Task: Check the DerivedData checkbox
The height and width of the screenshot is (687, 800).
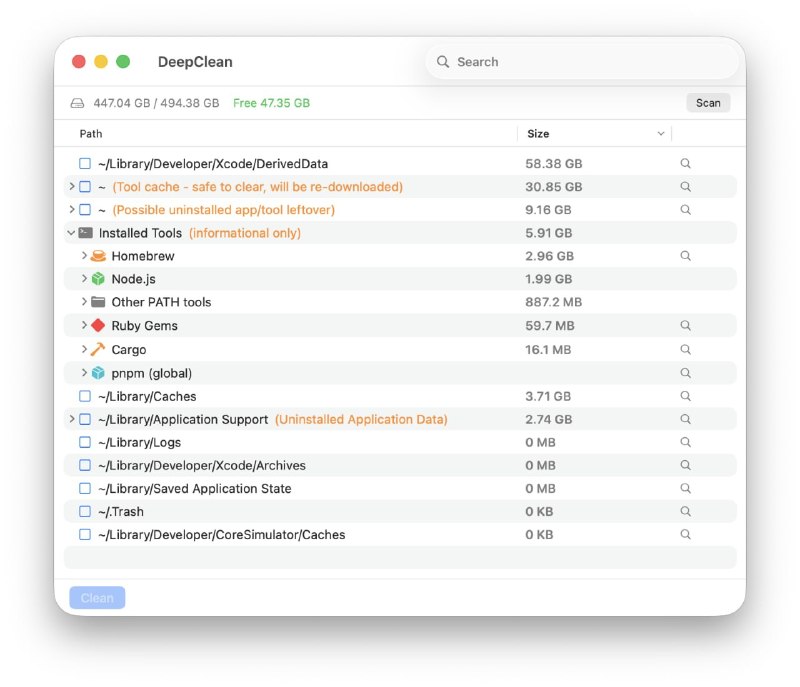Action: click(x=85, y=163)
